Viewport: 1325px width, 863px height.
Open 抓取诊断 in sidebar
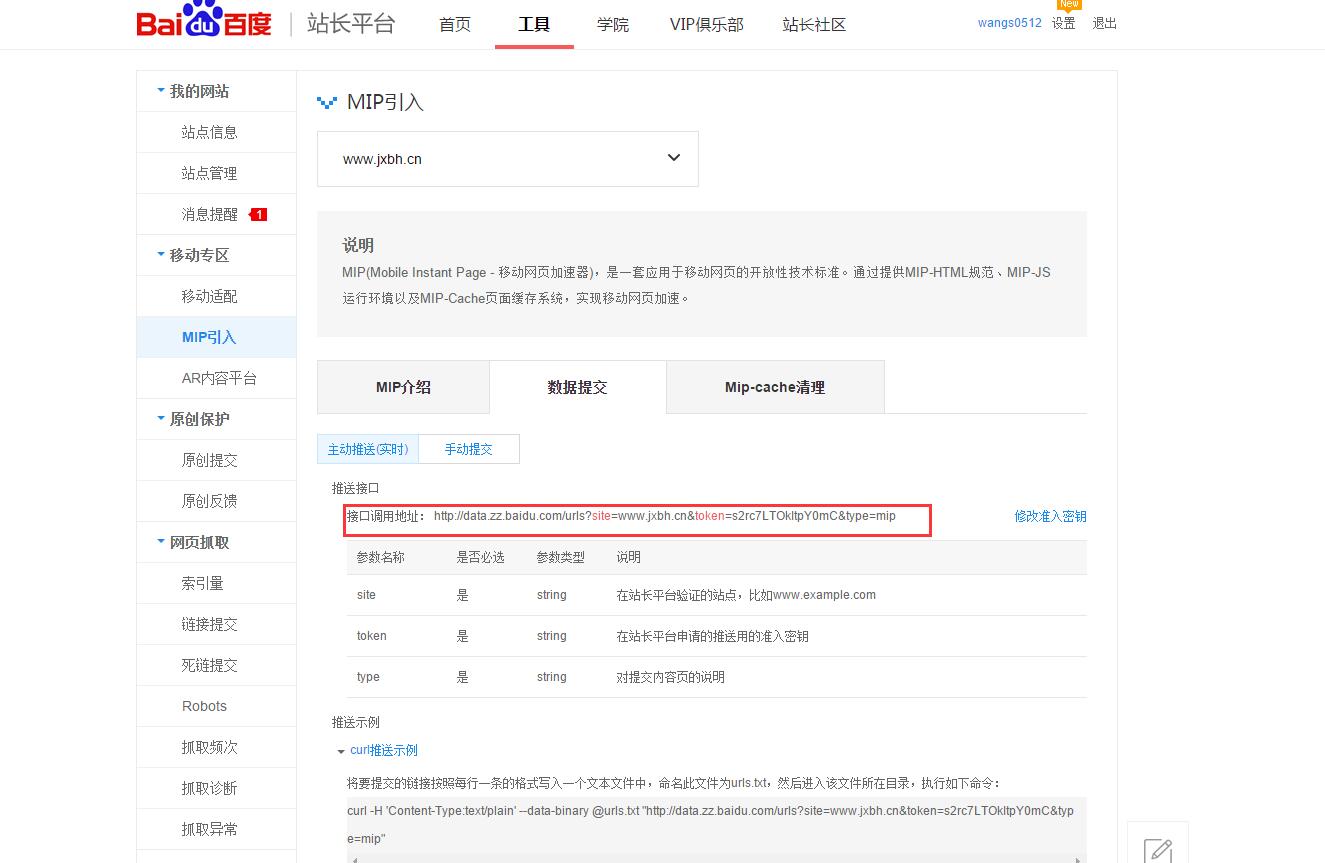pyautogui.click(x=210, y=788)
